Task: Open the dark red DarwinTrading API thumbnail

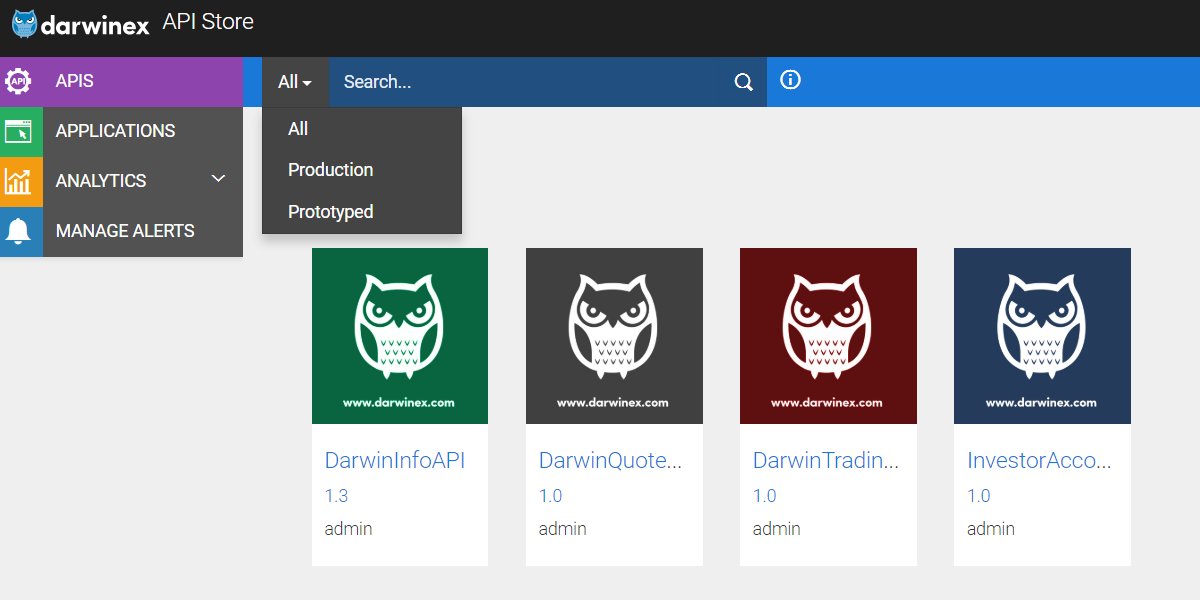Action: [x=828, y=336]
